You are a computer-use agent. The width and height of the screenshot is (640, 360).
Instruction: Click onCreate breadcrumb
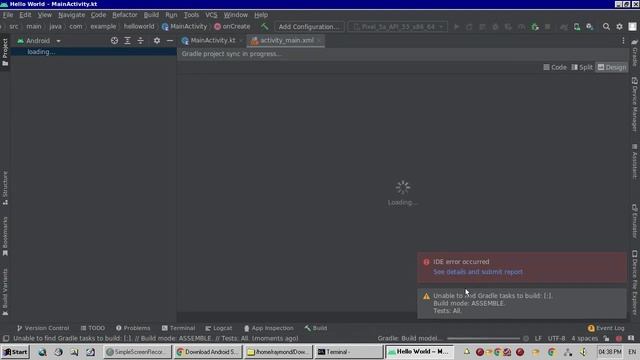[232, 27]
